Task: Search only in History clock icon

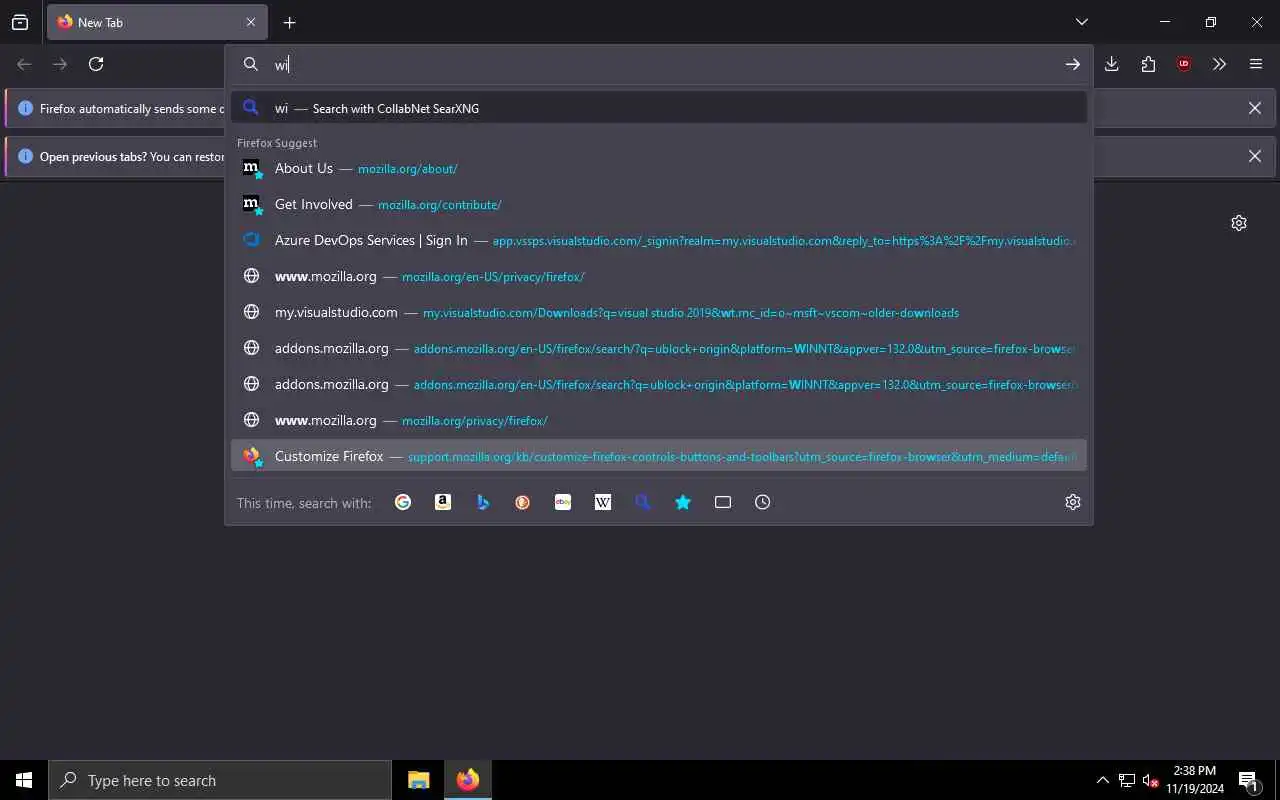Action: tap(763, 502)
